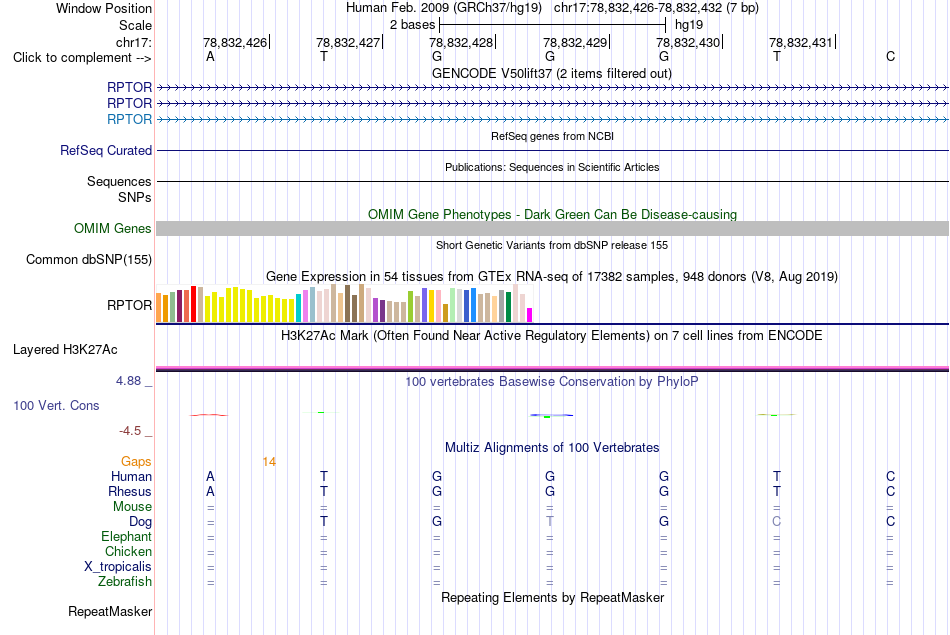Click the RPTOR label beside GTEx bars
Viewport: 950px width, 635px height.
coord(129,305)
